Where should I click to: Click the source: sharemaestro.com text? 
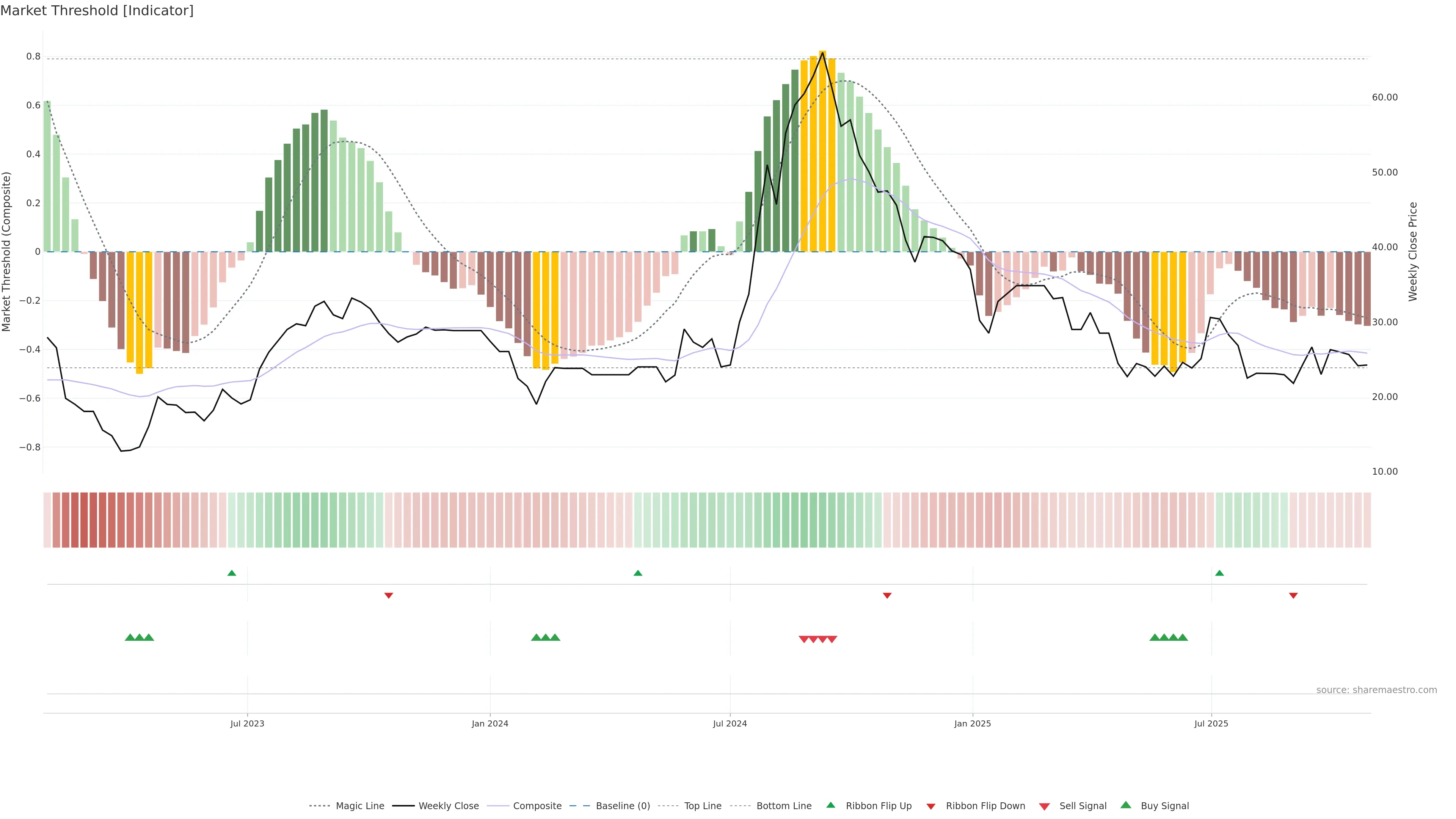pyautogui.click(x=1376, y=690)
